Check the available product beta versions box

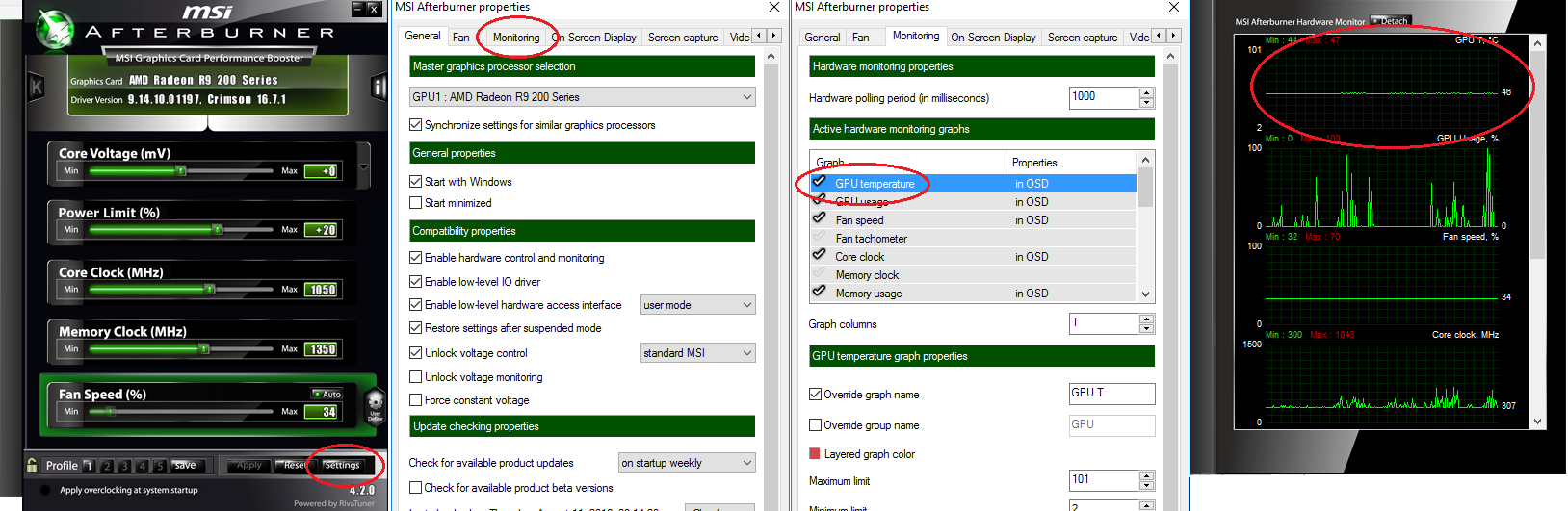415,488
